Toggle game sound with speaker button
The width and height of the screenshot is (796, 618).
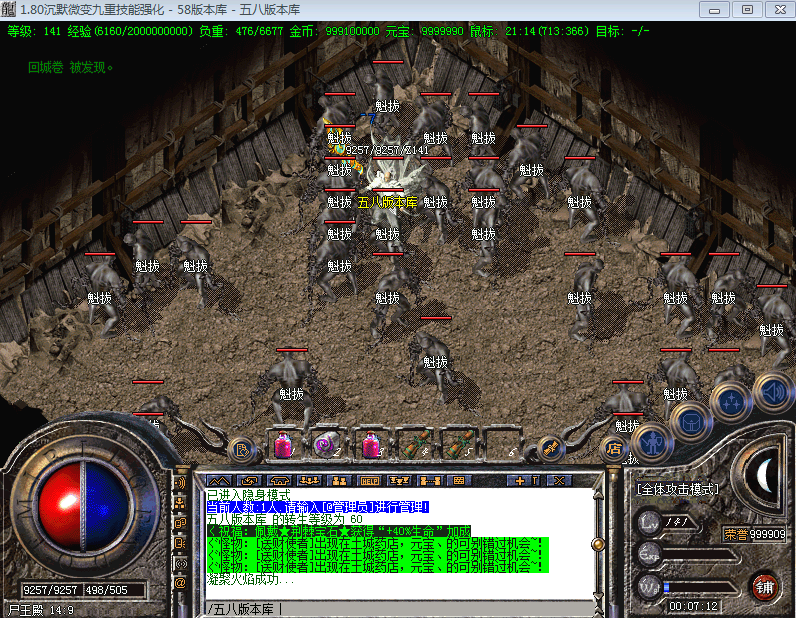click(773, 392)
